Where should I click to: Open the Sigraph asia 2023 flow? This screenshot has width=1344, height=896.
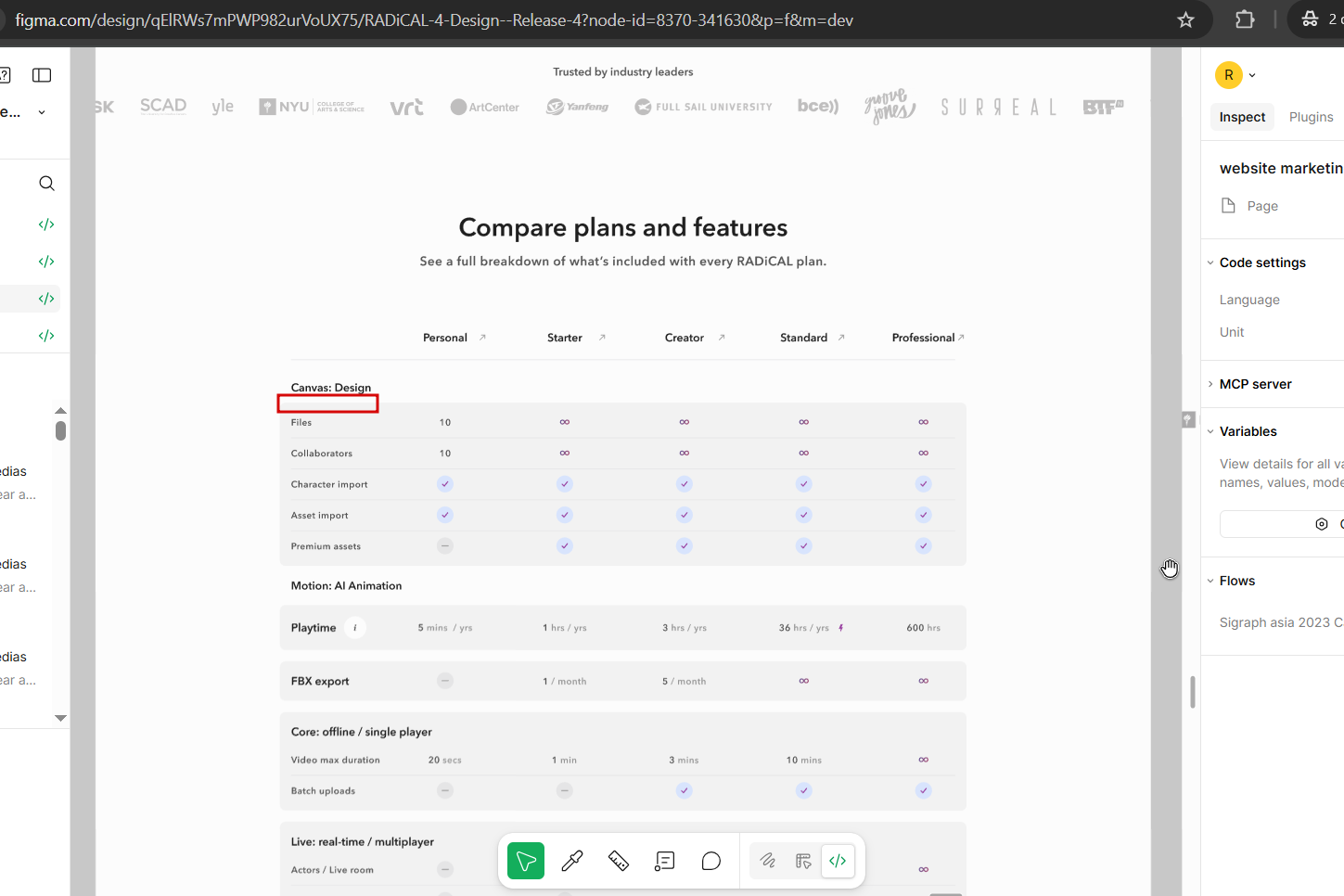1281,622
